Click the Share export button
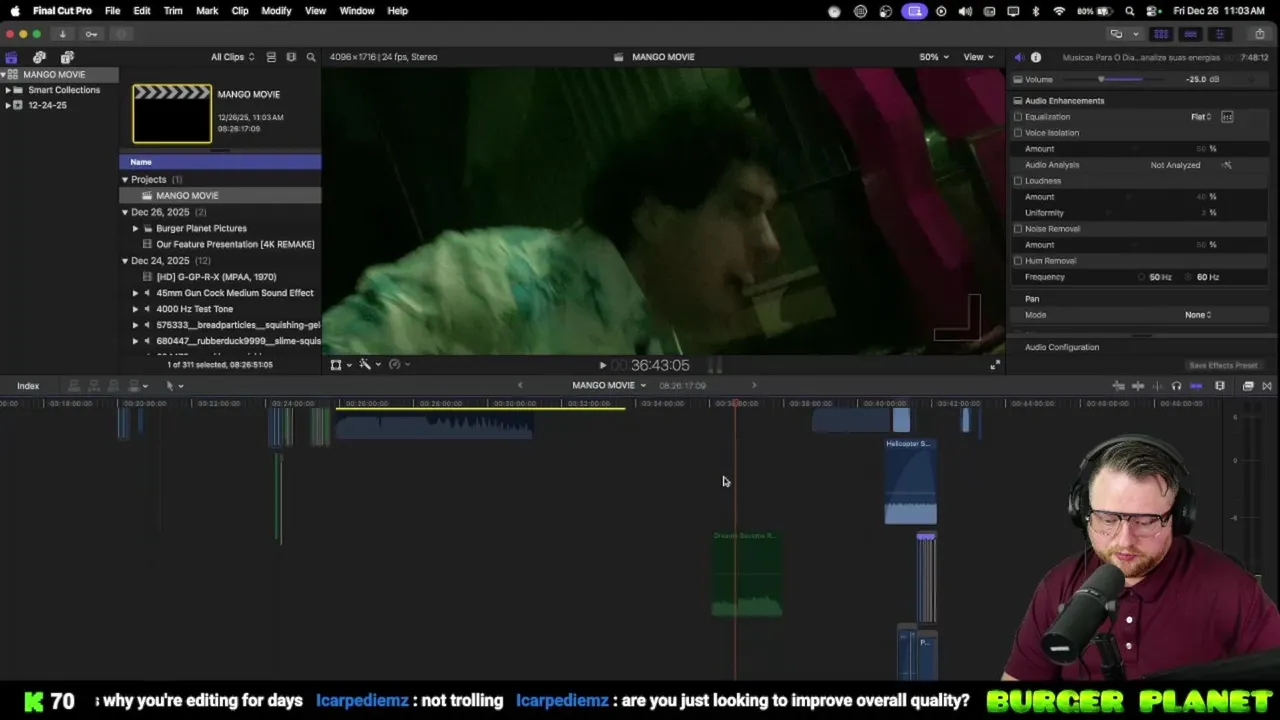Image resolution: width=1280 pixels, height=720 pixels. (x=1259, y=34)
